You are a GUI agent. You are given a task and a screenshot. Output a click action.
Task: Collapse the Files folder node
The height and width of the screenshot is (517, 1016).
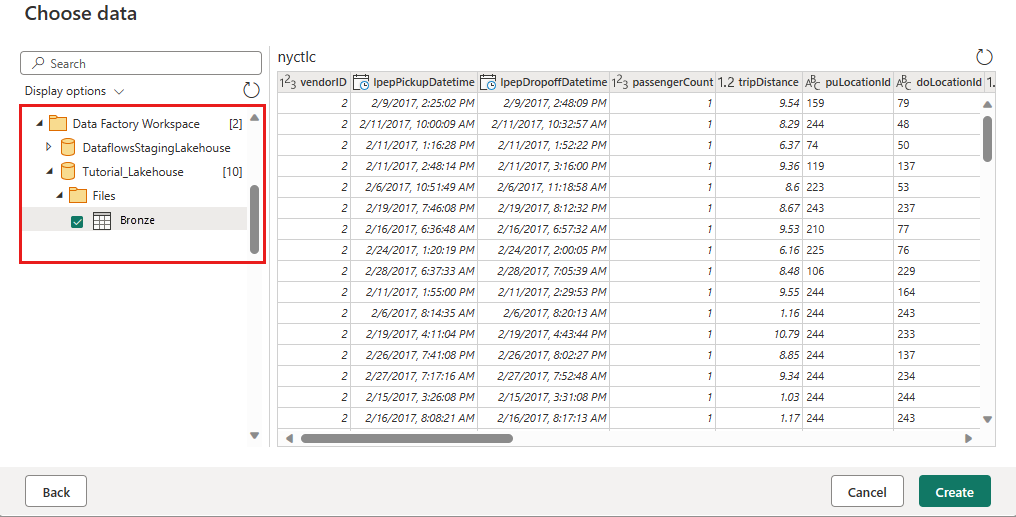60,195
